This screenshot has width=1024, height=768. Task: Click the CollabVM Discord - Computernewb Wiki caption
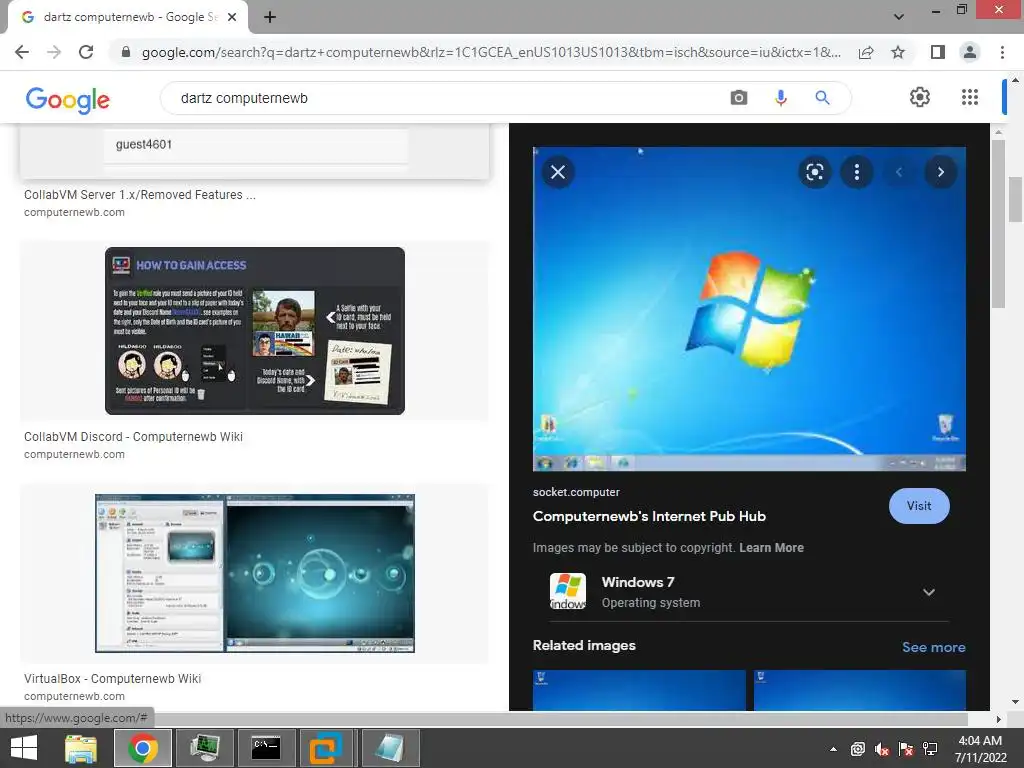click(x=133, y=436)
